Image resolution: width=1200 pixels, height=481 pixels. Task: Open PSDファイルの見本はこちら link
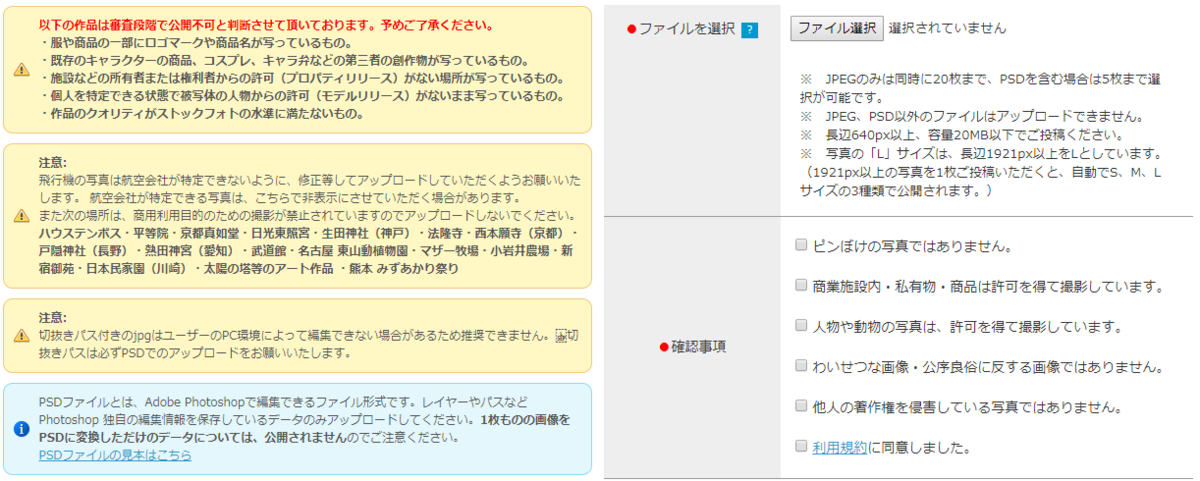(x=115, y=455)
